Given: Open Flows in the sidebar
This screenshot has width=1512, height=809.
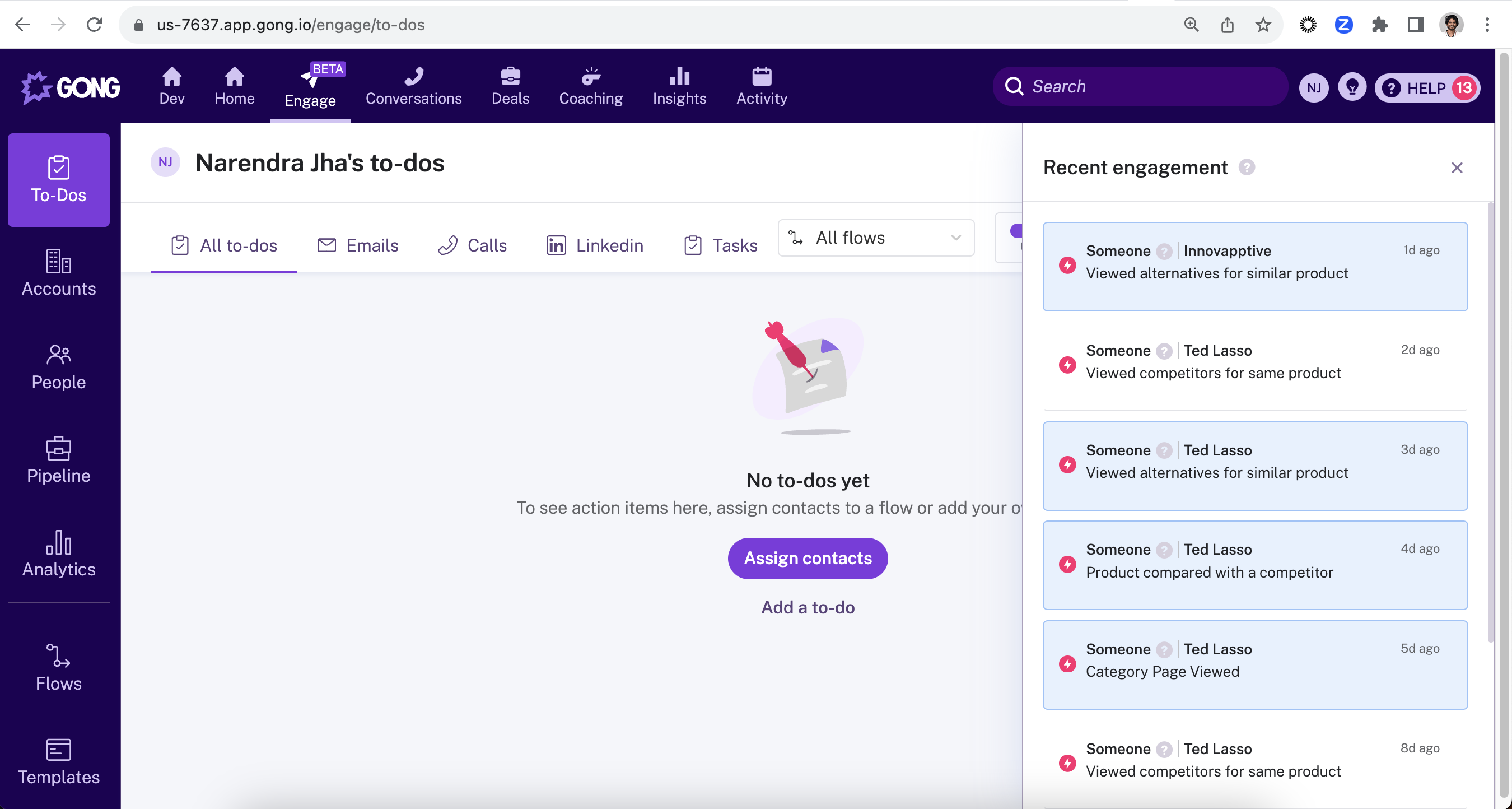Looking at the screenshot, I should point(58,668).
